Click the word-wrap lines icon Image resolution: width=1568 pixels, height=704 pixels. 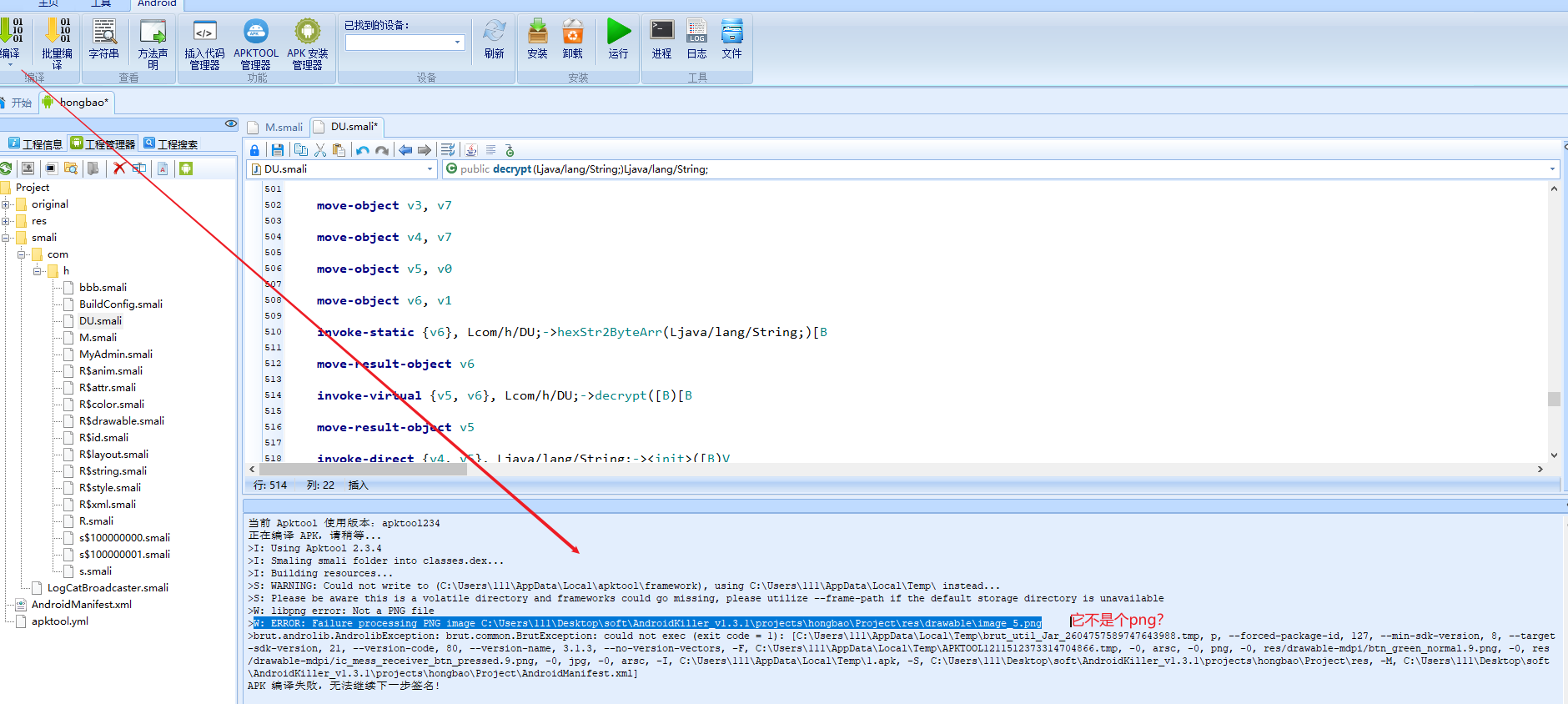(448, 150)
